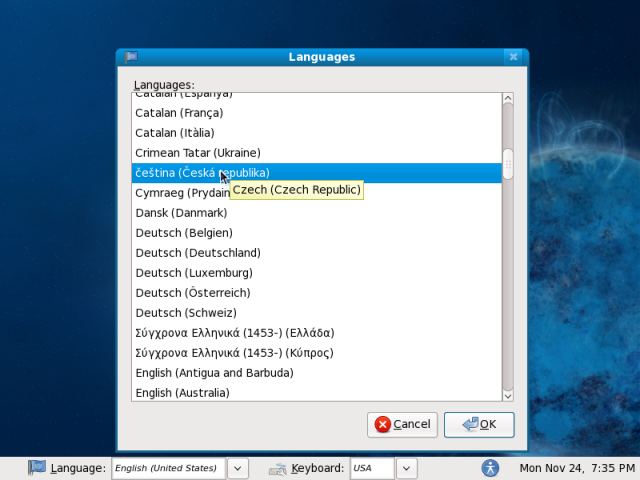Click the date and time display
Image resolution: width=640 pixels, height=480 pixels.
pos(576,467)
